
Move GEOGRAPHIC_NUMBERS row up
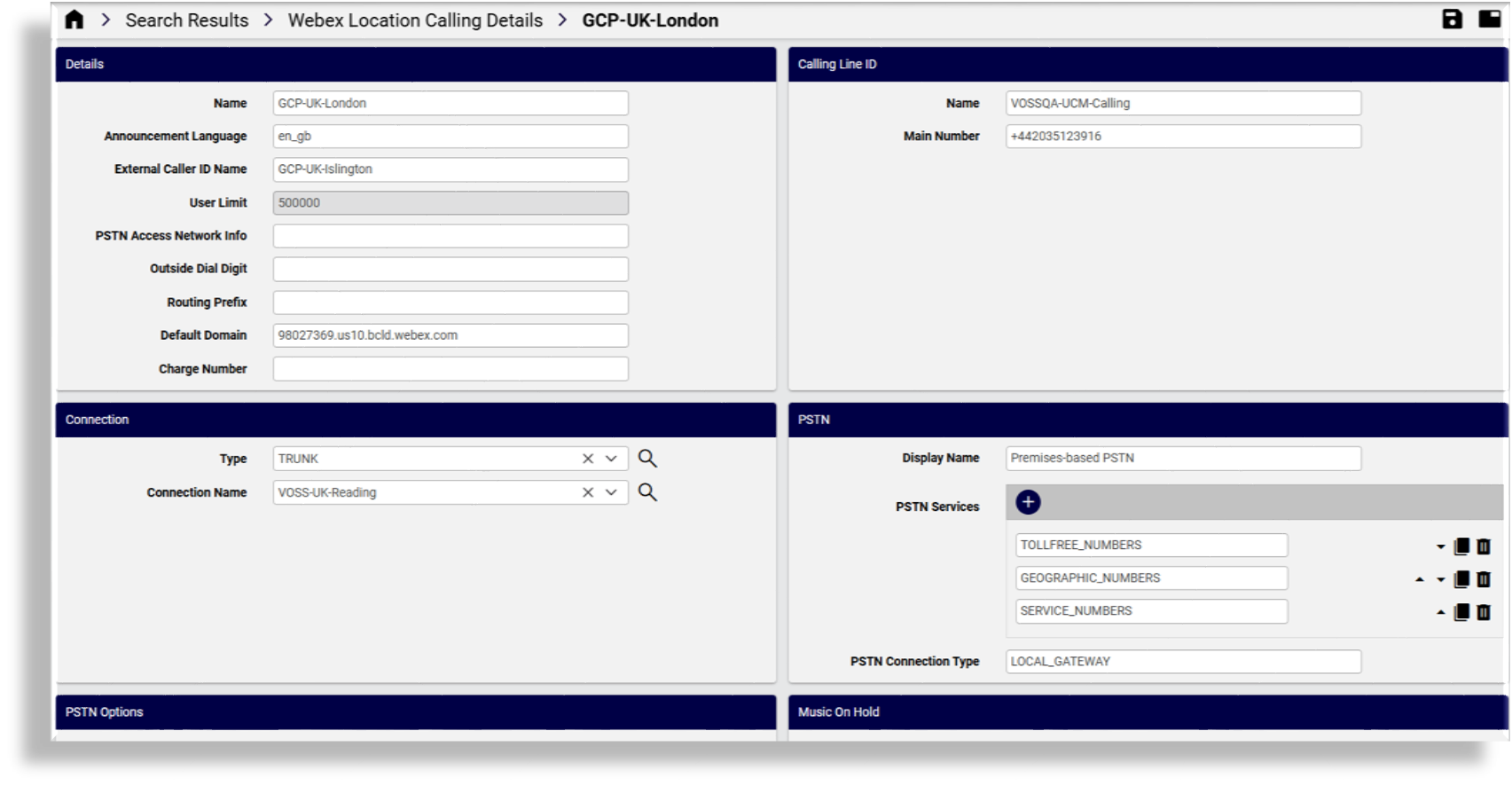[x=1420, y=579]
